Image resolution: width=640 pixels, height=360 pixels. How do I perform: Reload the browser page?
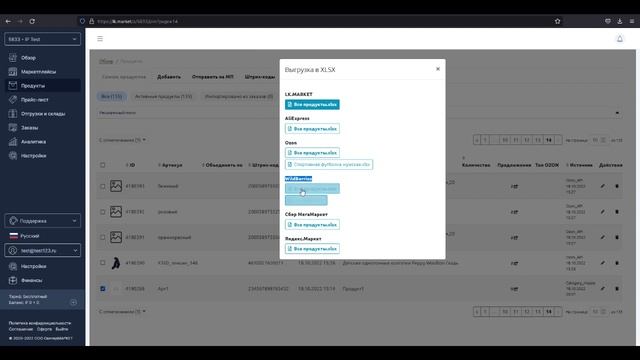[32, 21]
